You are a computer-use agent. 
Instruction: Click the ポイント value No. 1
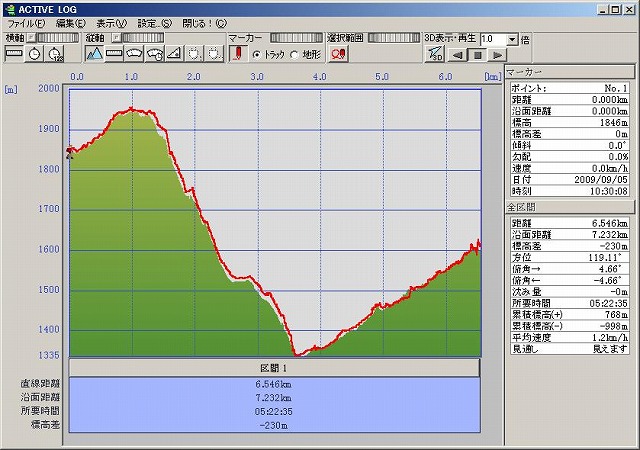616,88
